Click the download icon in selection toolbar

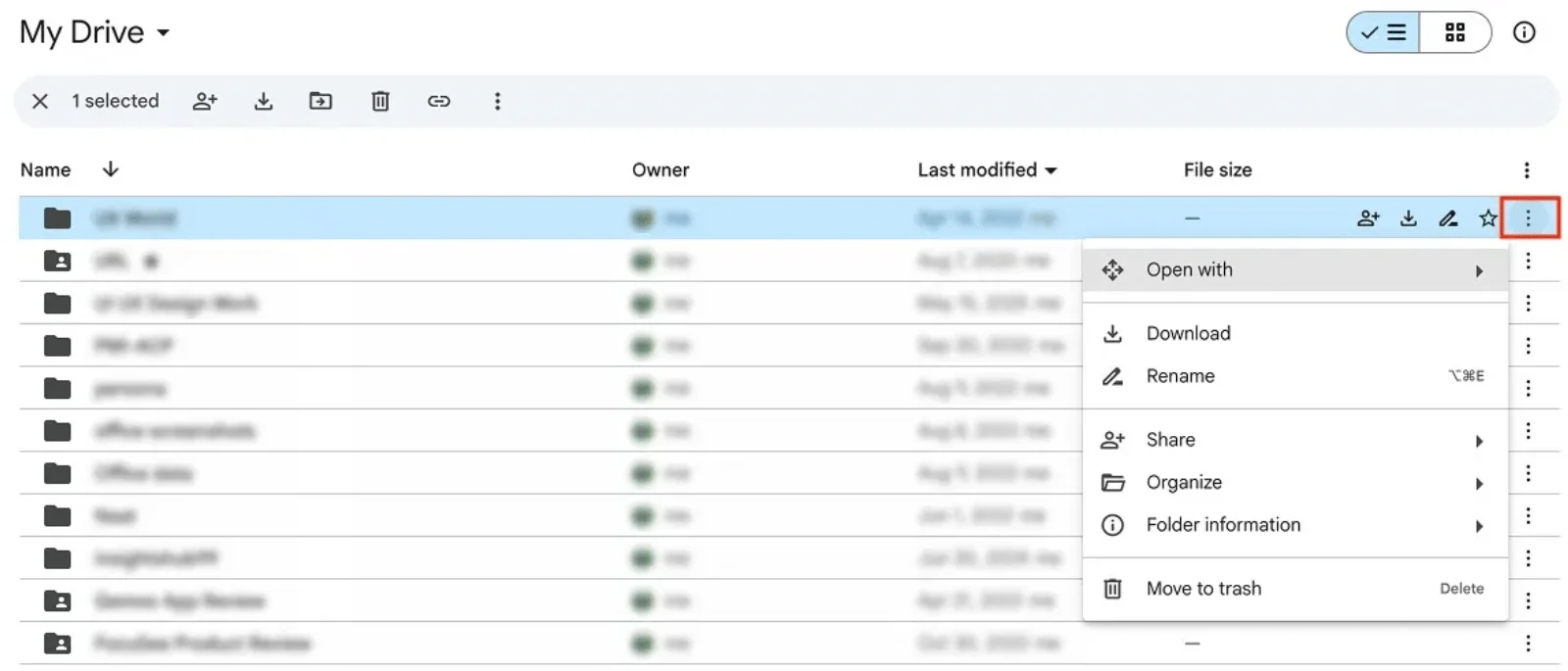click(x=264, y=101)
